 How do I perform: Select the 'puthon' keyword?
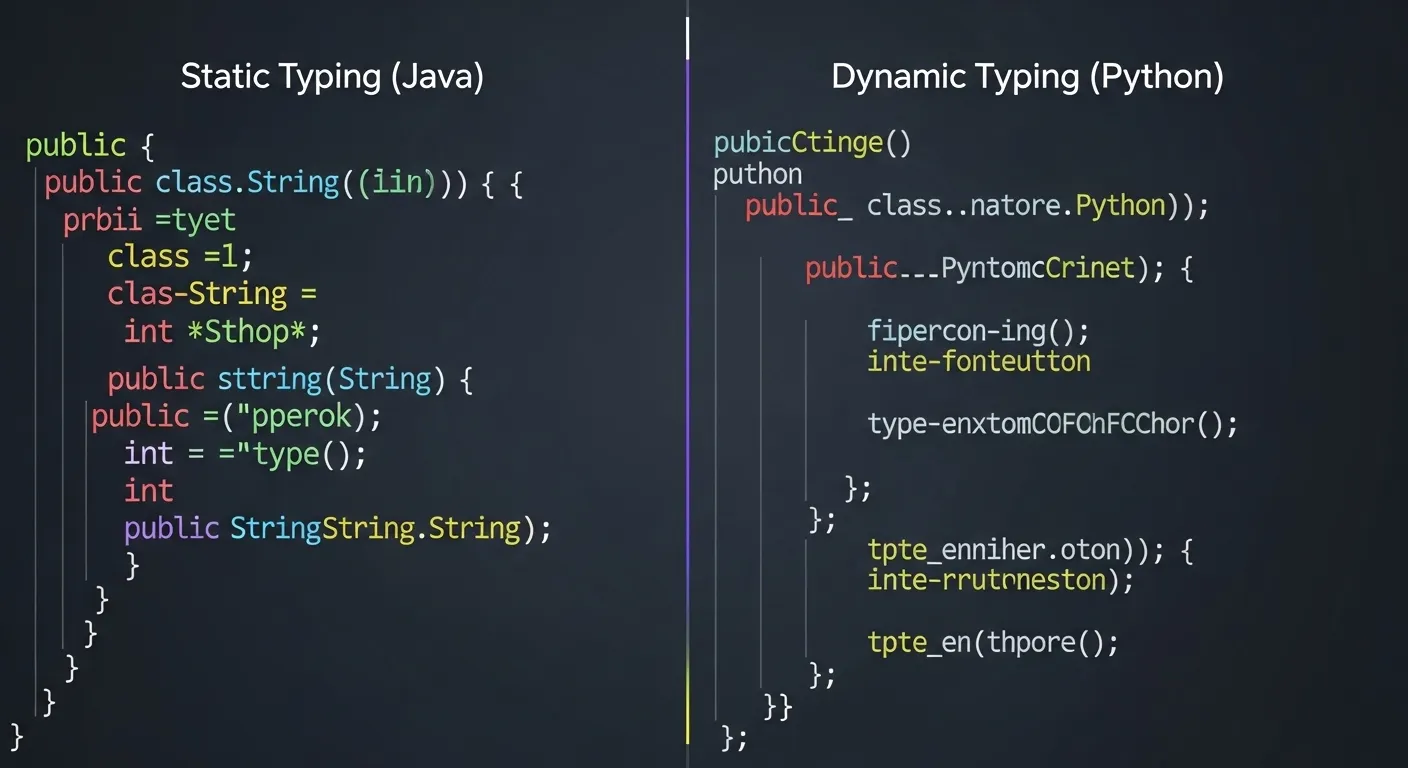[x=757, y=174]
